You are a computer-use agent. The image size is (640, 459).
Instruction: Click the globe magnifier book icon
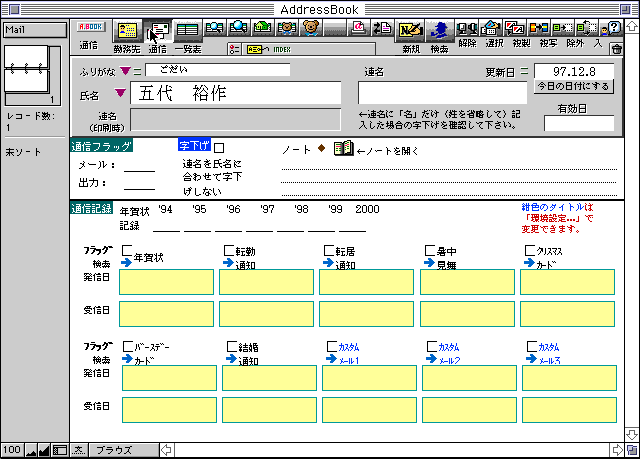pyautogui.click(x=238, y=28)
